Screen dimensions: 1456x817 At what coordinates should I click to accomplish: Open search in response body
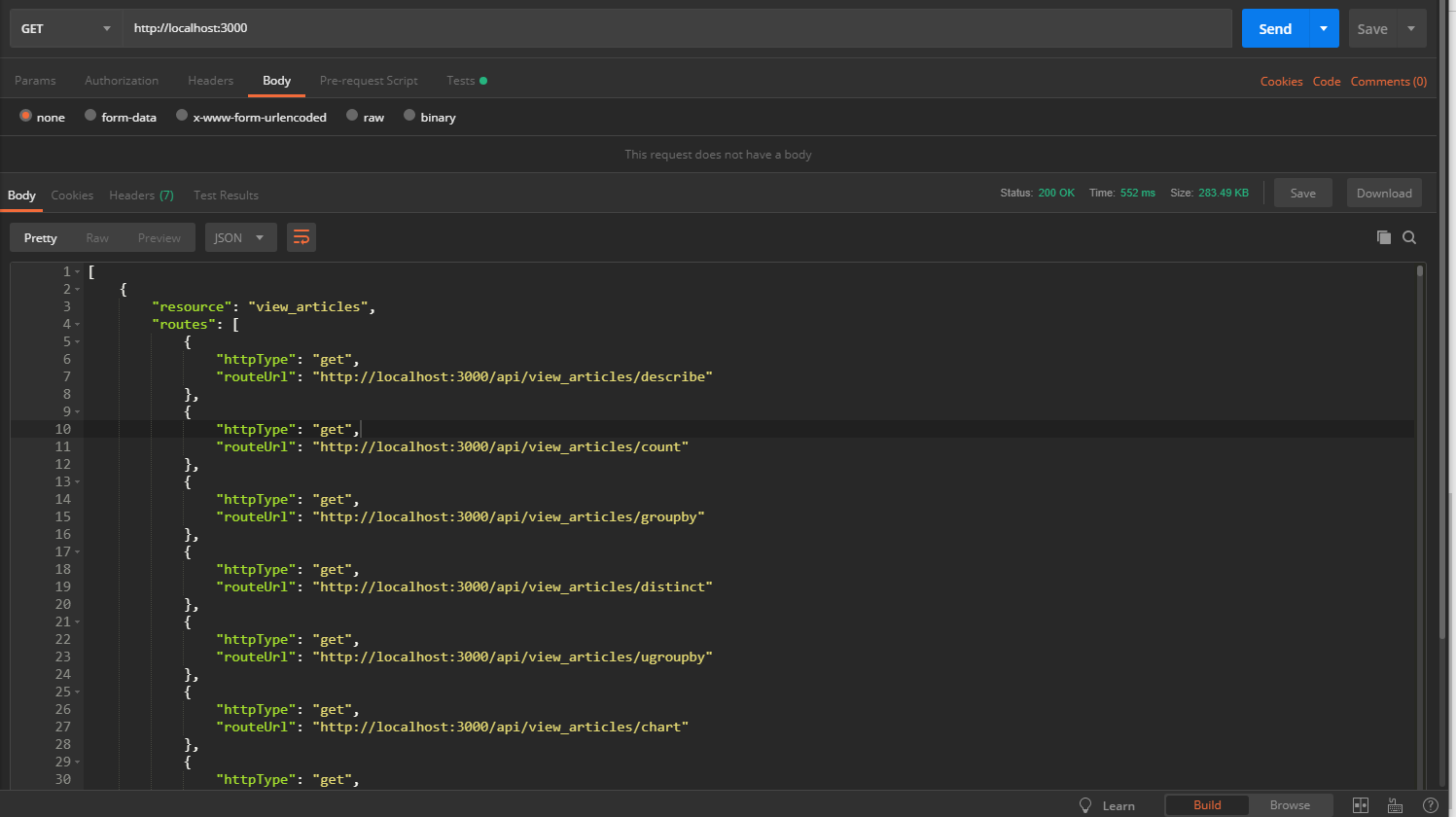tap(1409, 237)
